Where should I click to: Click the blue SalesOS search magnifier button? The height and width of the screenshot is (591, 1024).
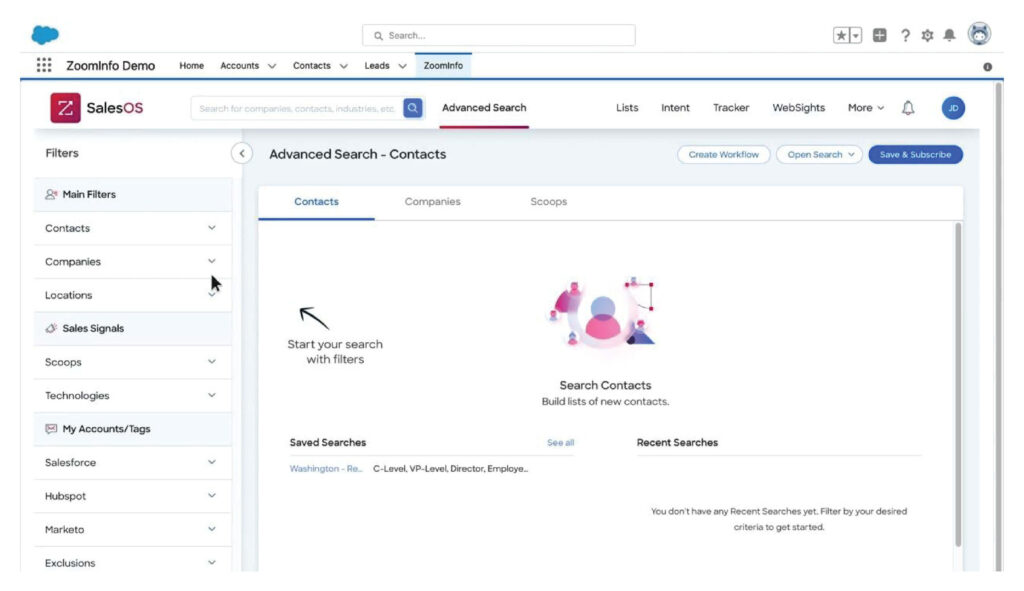413,108
